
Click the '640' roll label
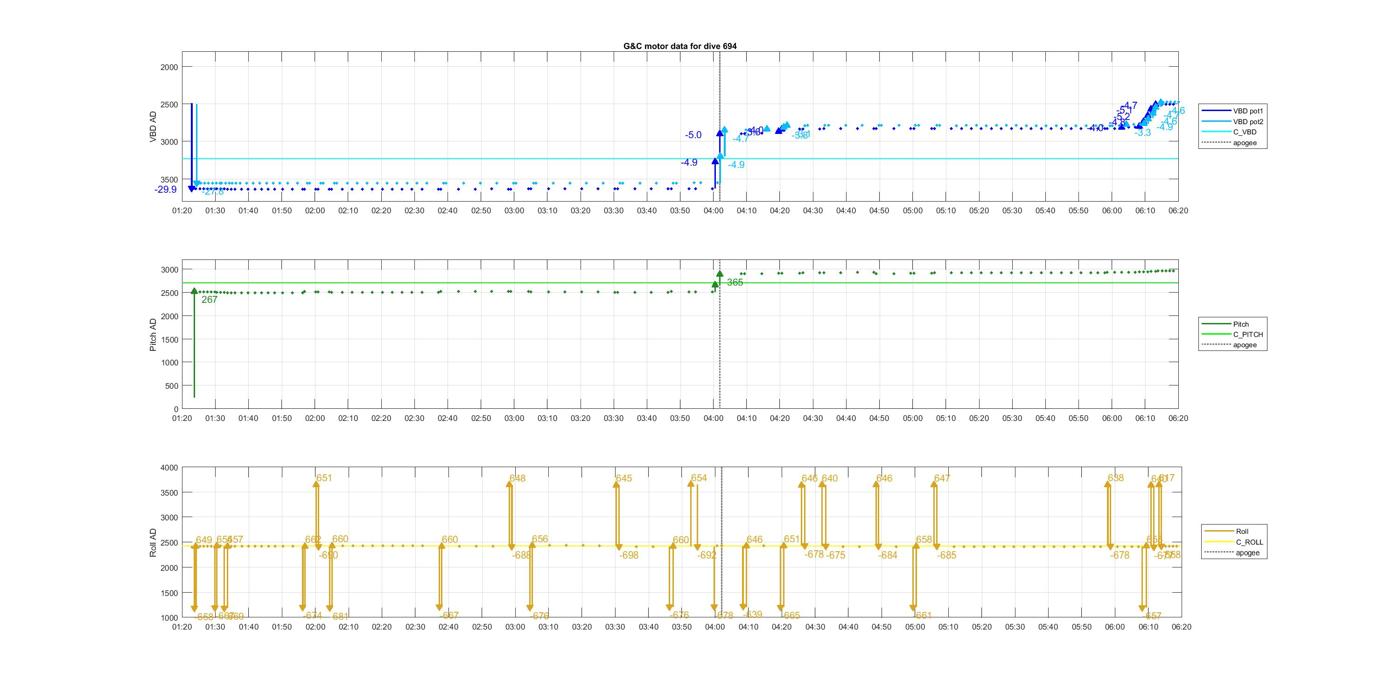[830, 478]
